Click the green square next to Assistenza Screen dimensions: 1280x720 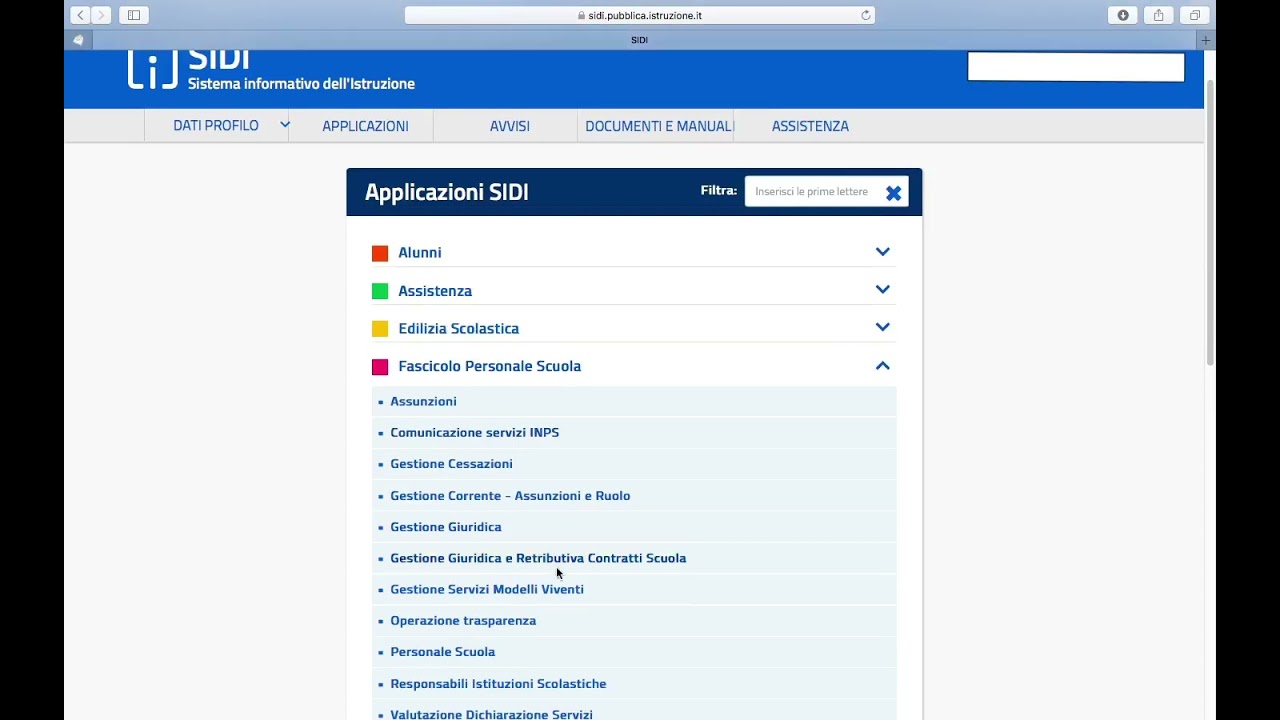click(x=380, y=291)
